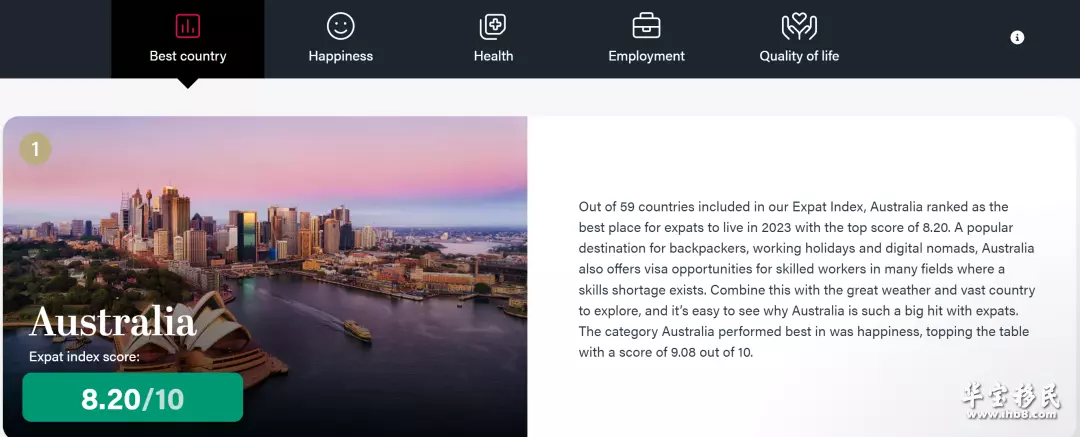This screenshot has height=437, width=1080.
Task: Click the green 8.20/10 score badge
Action: (x=132, y=398)
